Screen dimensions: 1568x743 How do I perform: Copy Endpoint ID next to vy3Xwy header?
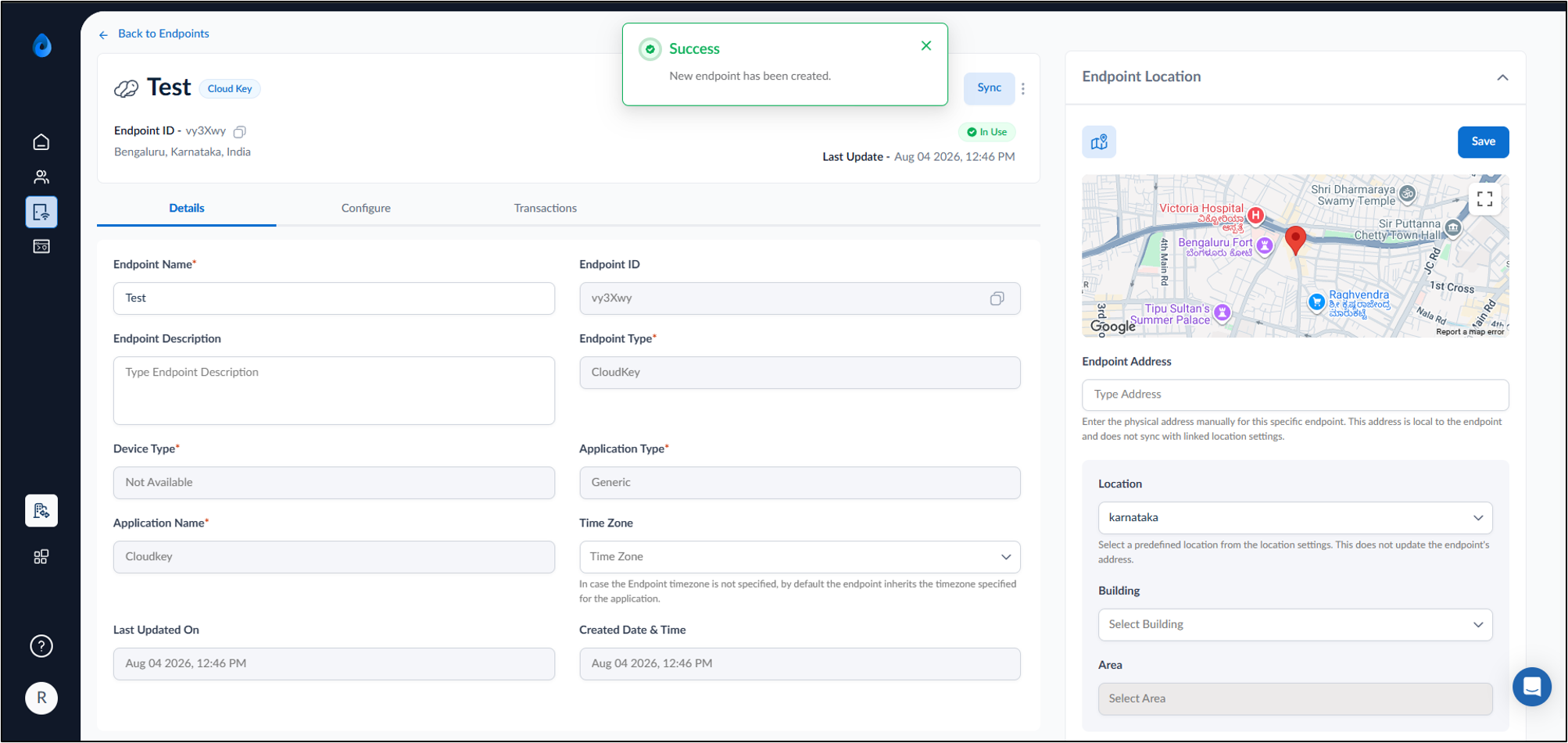(x=240, y=131)
